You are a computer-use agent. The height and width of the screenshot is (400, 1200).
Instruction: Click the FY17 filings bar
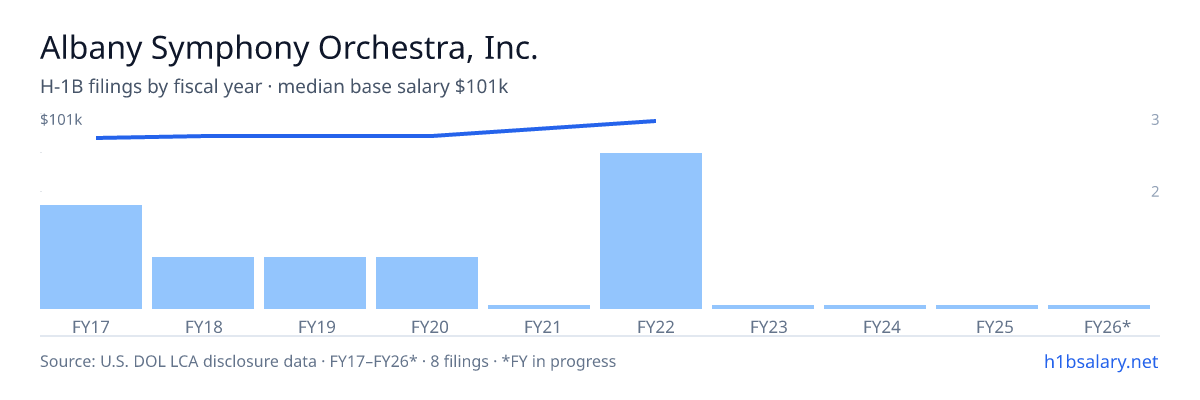click(x=91, y=257)
